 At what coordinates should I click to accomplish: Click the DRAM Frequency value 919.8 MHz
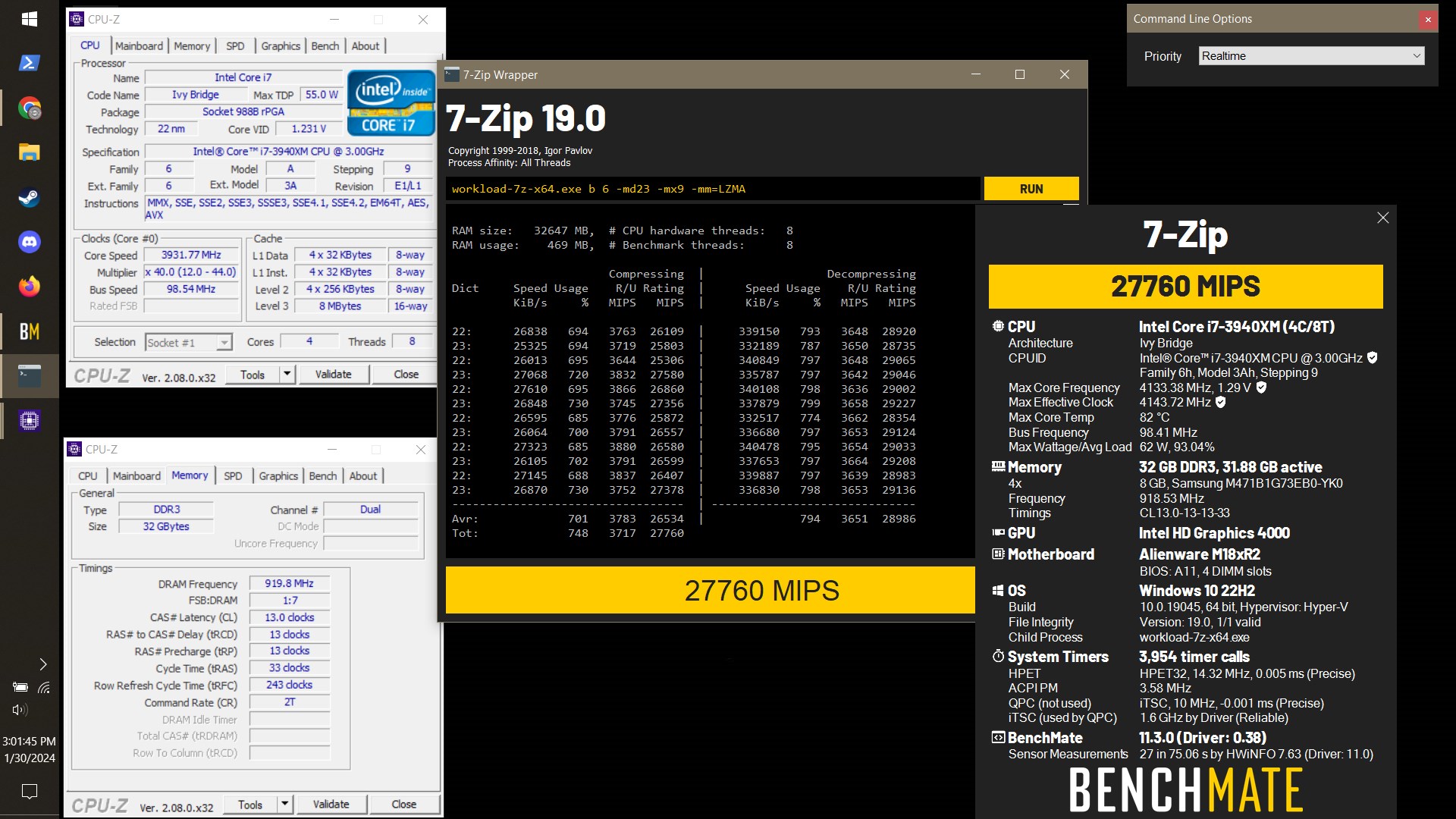click(289, 583)
